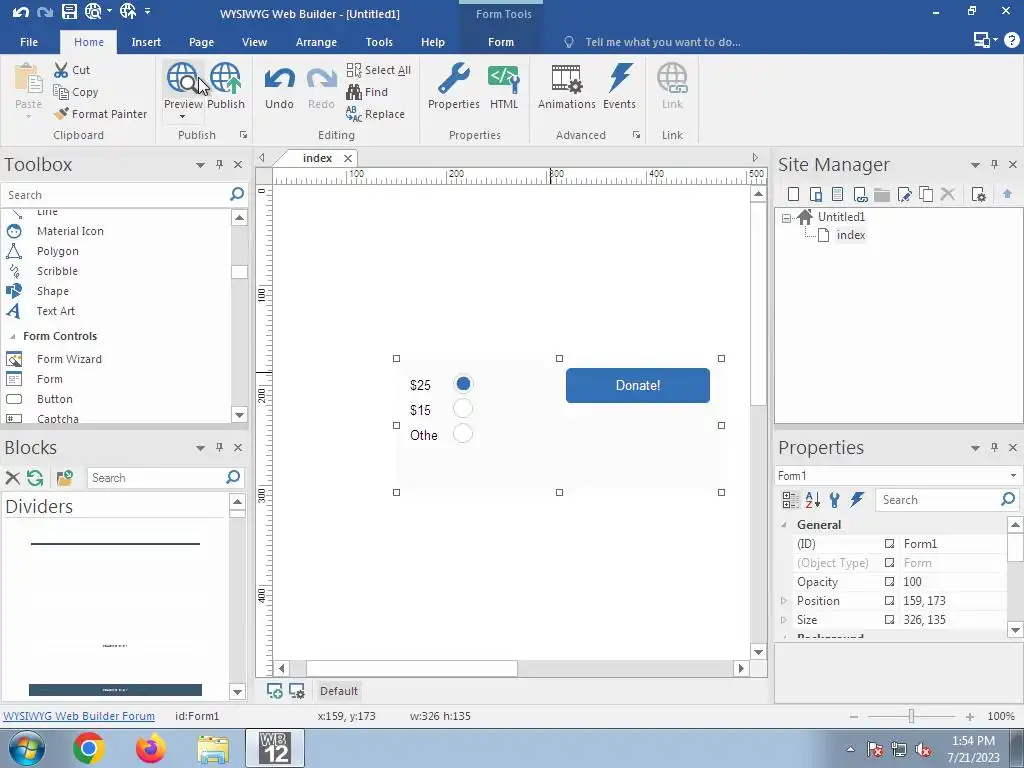Switch to the Insert ribbon tab
This screenshot has width=1024, height=768.
(x=146, y=42)
